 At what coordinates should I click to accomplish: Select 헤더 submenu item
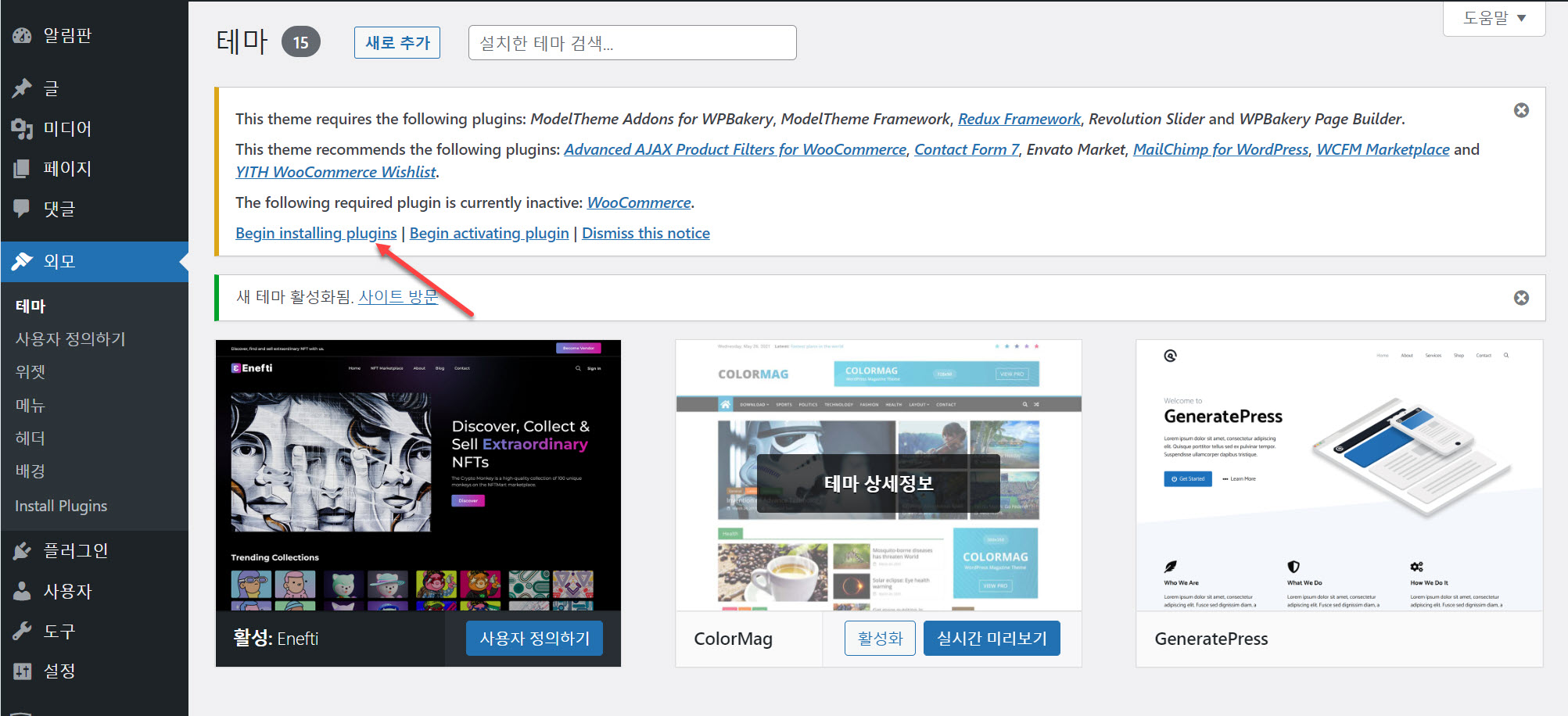[30, 439]
